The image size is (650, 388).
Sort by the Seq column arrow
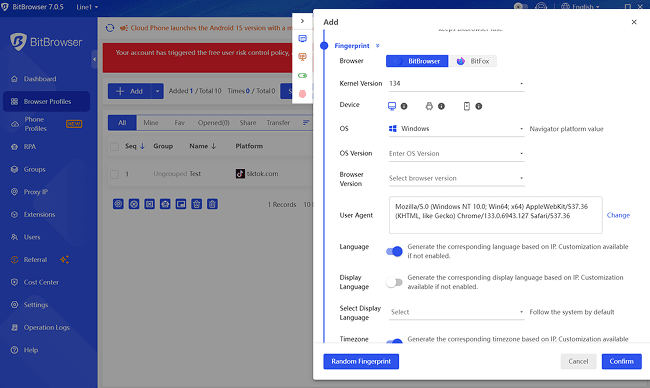pyautogui.click(x=142, y=146)
